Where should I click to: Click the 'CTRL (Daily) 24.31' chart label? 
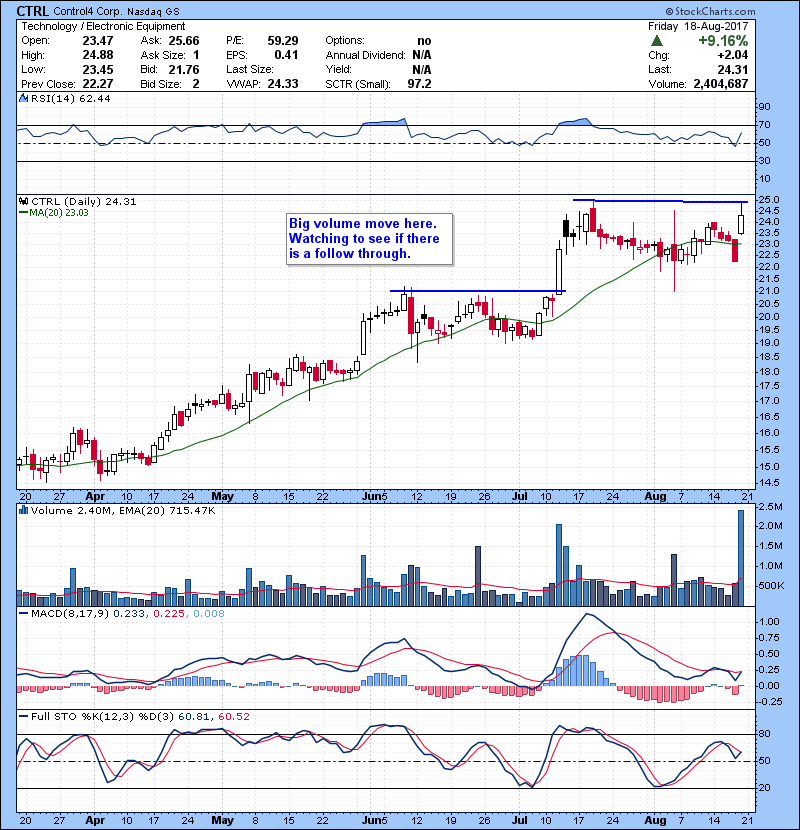(x=84, y=201)
